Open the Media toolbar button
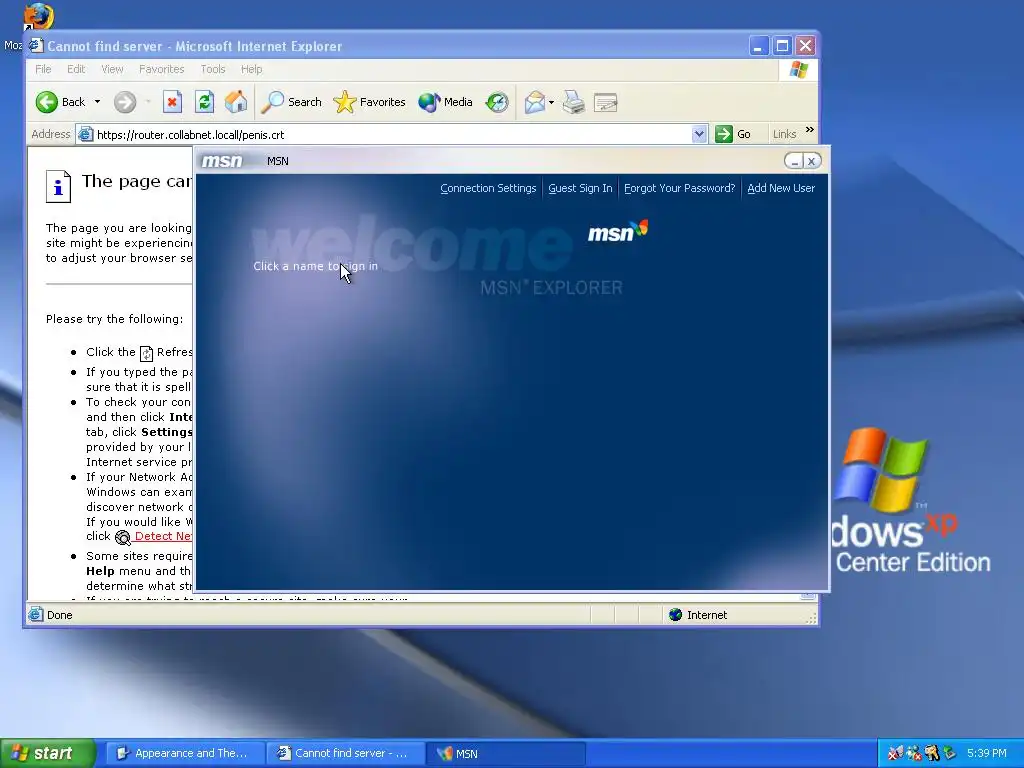This screenshot has width=1024, height=768. pyautogui.click(x=445, y=102)
